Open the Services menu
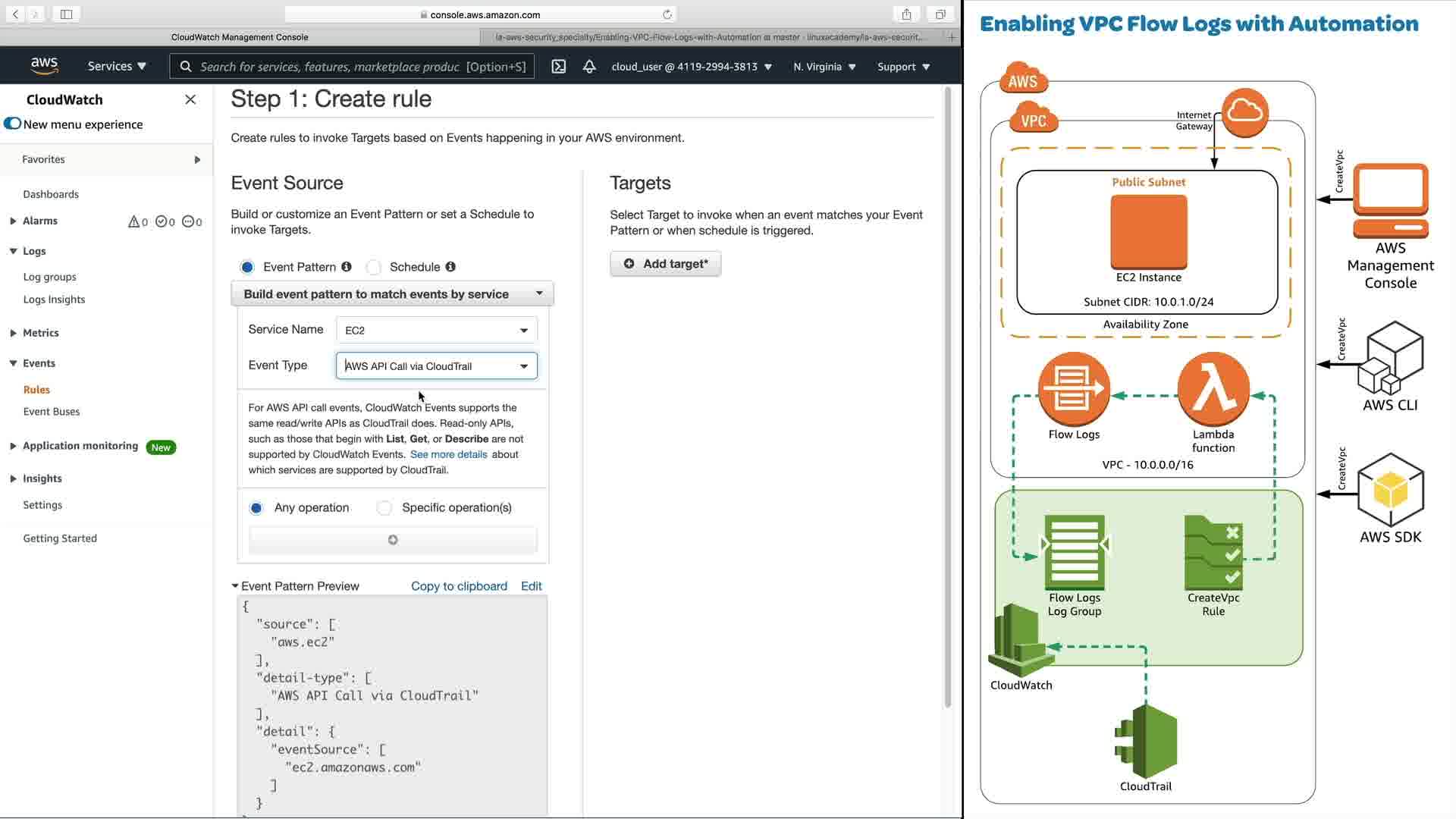This screenshot has width=1456, height=819. pos(117,67)
